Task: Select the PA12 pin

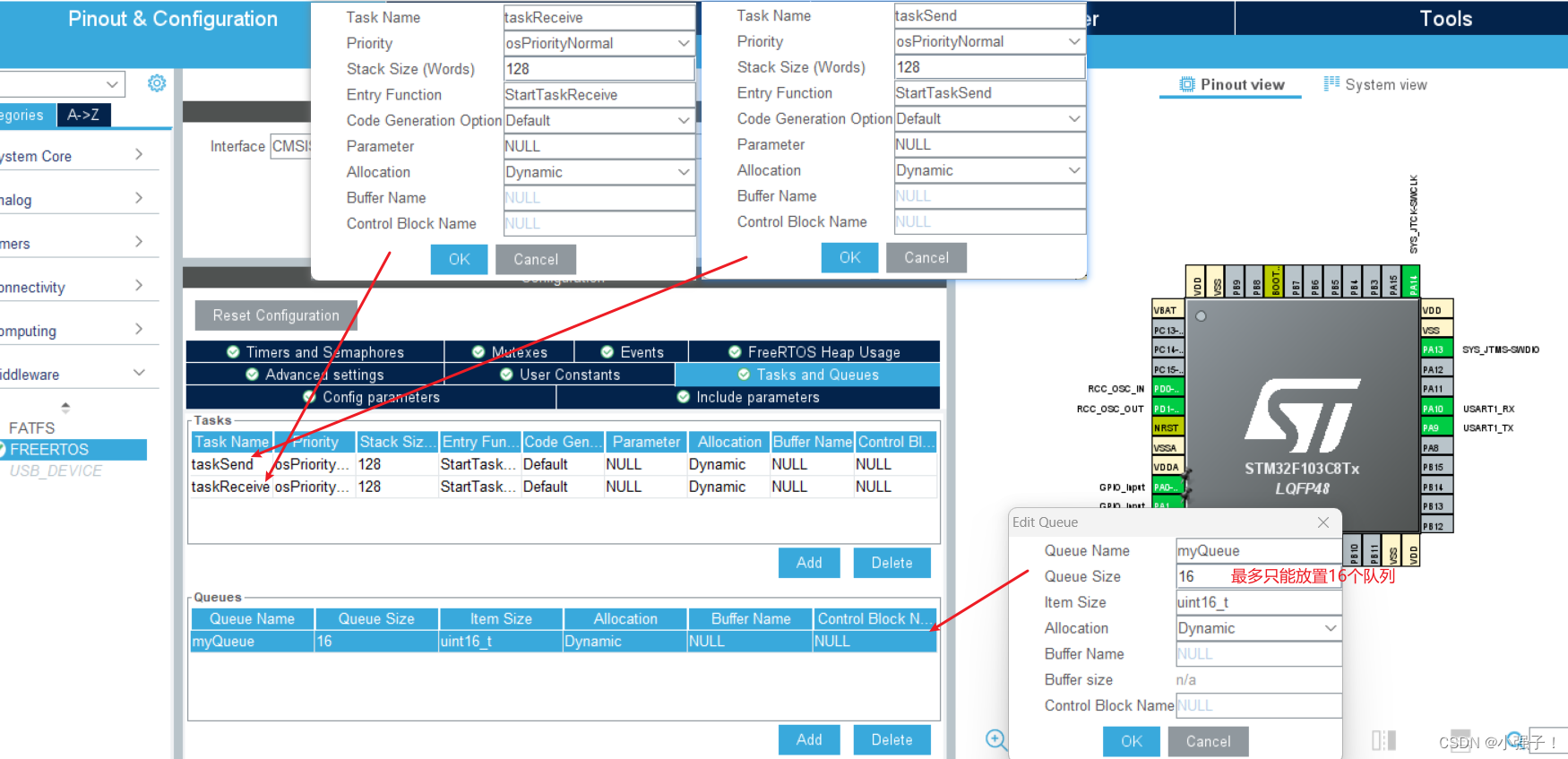Action: 1436,369
